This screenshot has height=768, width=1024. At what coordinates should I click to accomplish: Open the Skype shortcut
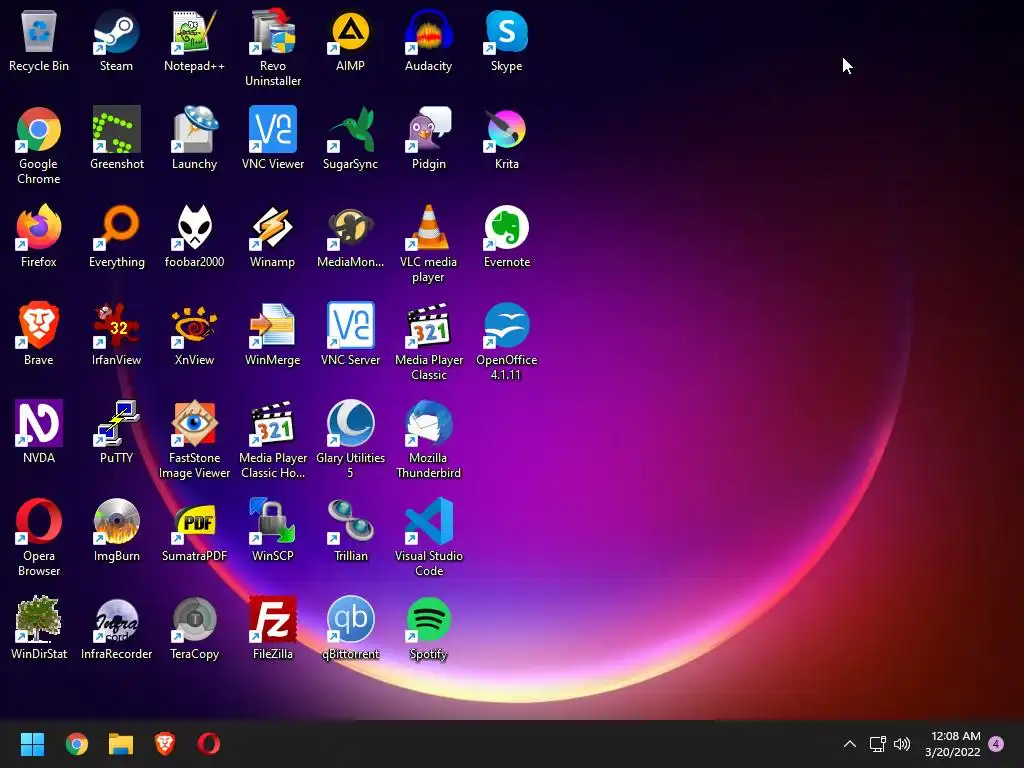[506, 32]
